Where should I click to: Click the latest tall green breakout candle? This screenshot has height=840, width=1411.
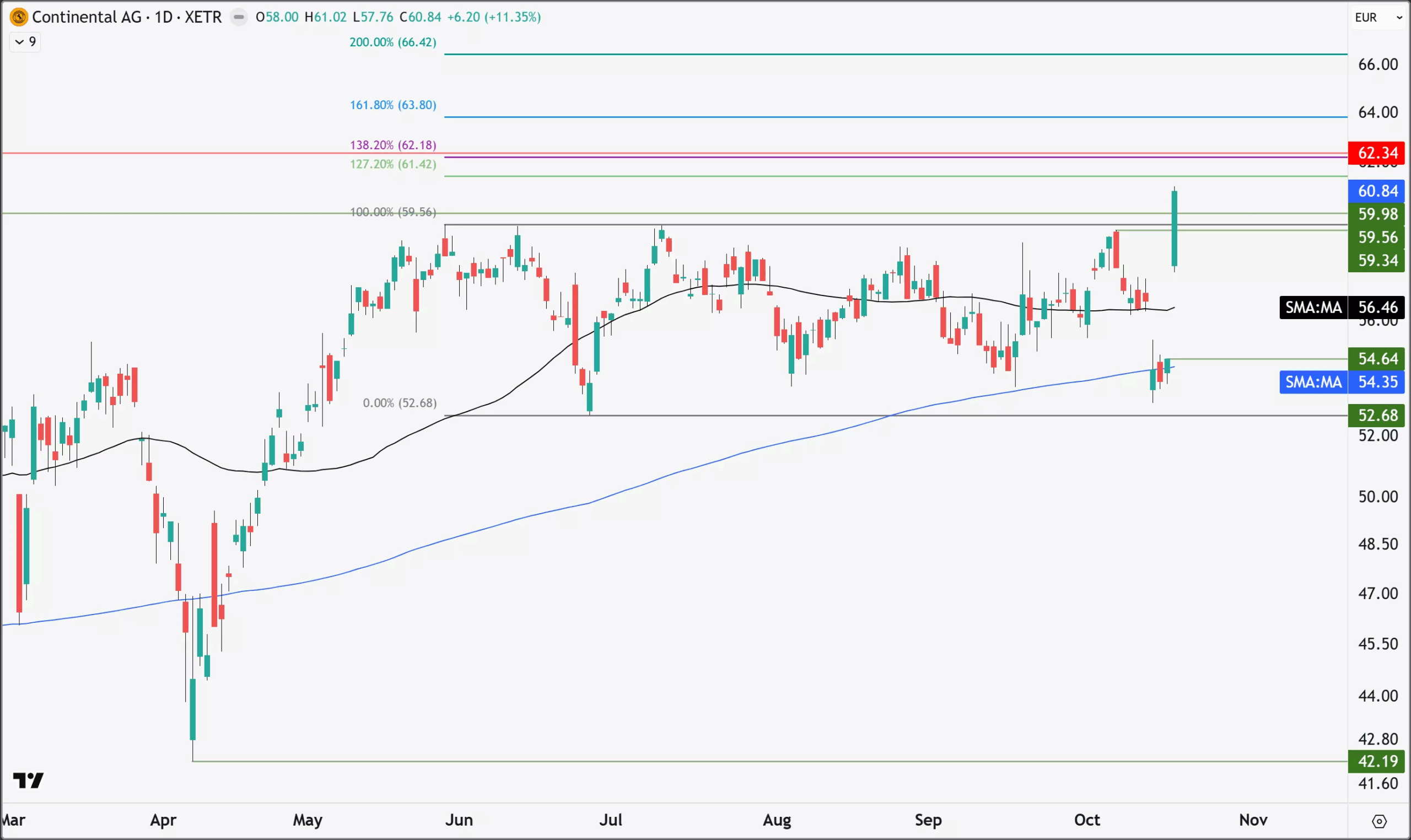[x=1175, y=228]
